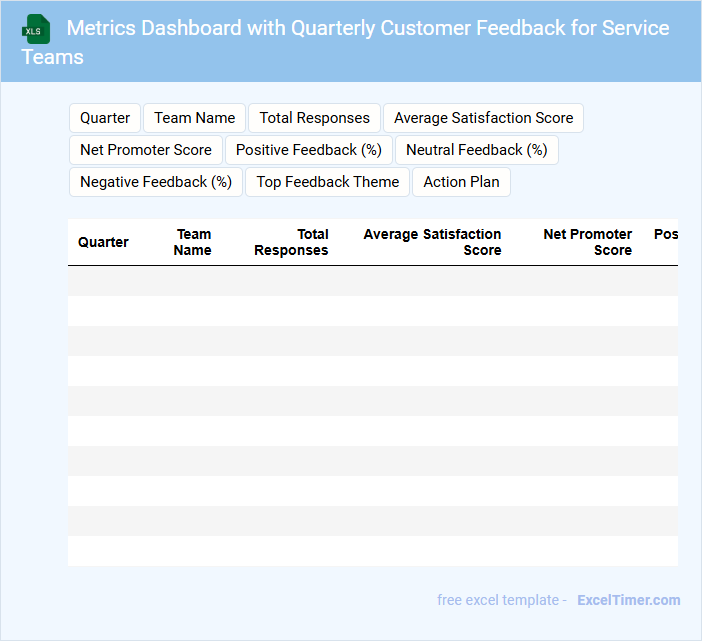Open the ExcelTimer.com link
The height and width of the screenshot is (641, 702).
coord(628,600)
